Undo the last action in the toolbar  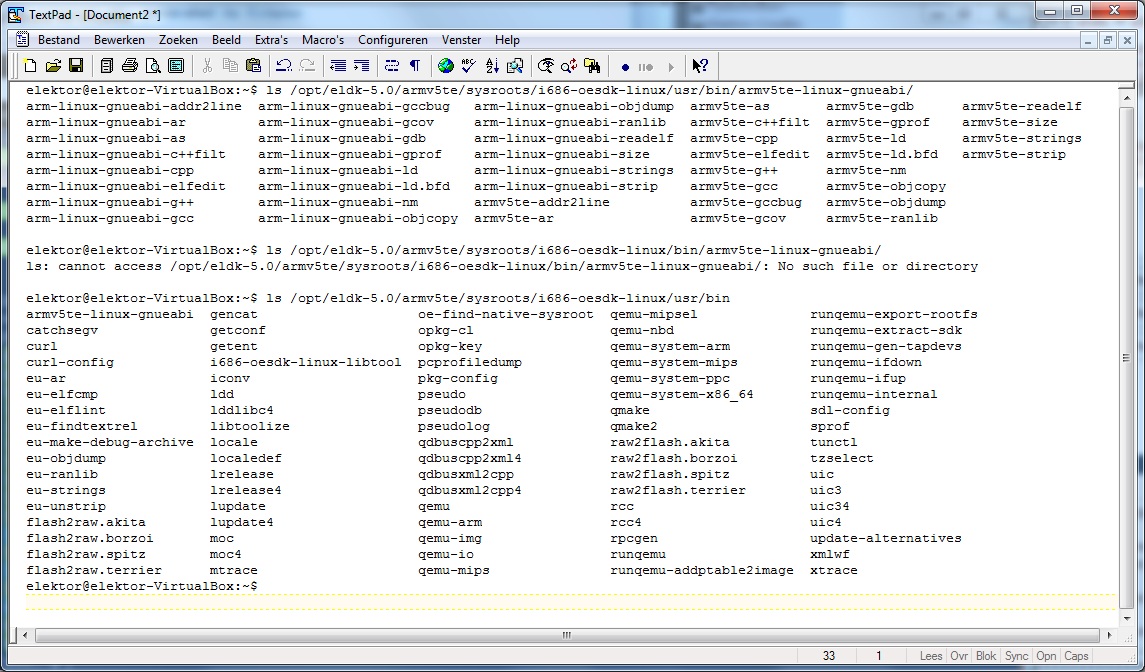point(284,66)
